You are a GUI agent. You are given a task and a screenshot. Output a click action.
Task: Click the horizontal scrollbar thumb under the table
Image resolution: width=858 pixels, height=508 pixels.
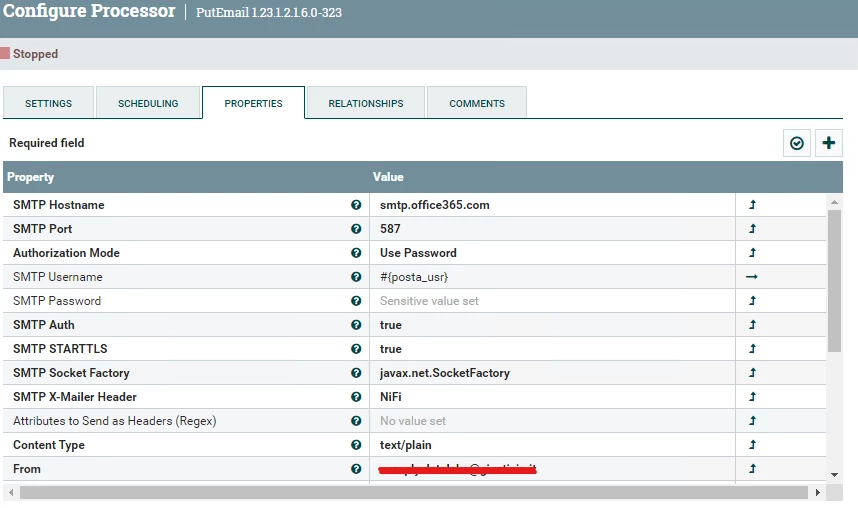(414, 493)
